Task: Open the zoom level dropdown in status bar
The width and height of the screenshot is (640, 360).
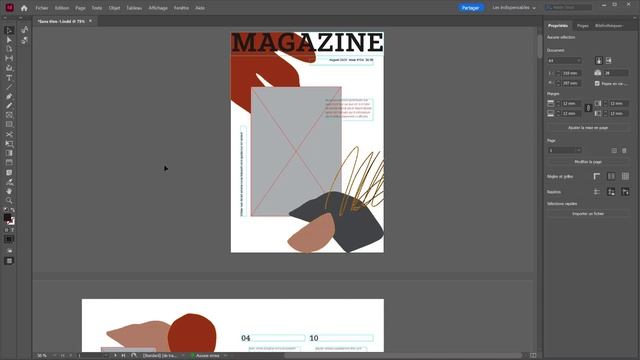Action: pyautogui.click(x=54, y=356)
